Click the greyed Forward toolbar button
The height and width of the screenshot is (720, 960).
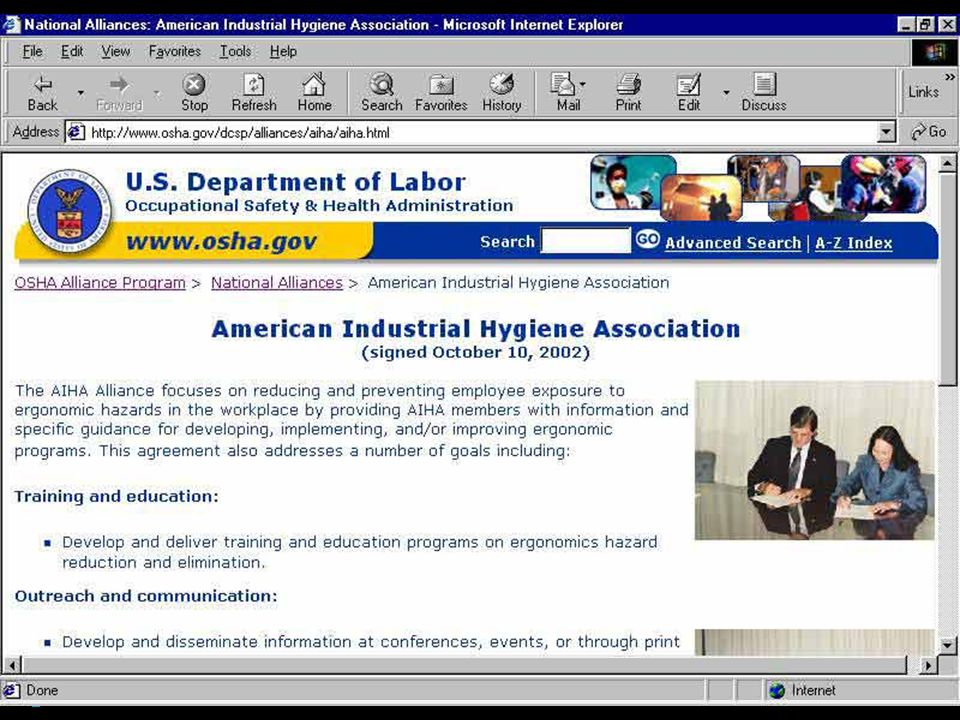click(119, 92)
